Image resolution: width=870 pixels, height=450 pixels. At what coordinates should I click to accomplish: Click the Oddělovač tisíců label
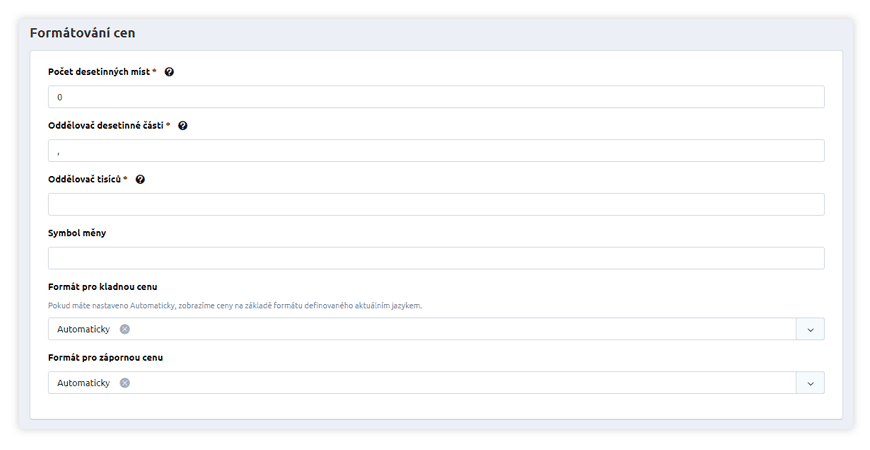[x=84, y=180]
